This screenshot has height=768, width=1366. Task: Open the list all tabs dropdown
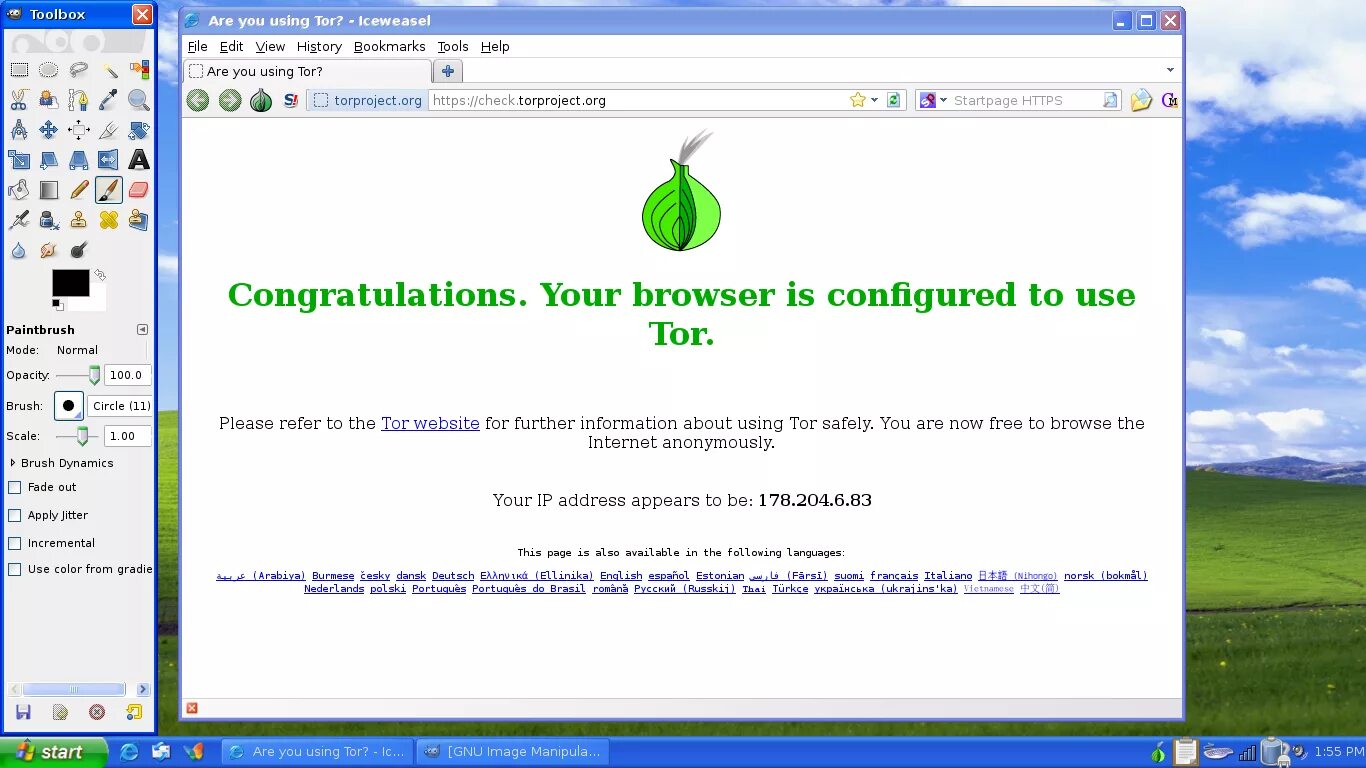pyautogui.click(x=1170, y=70)
